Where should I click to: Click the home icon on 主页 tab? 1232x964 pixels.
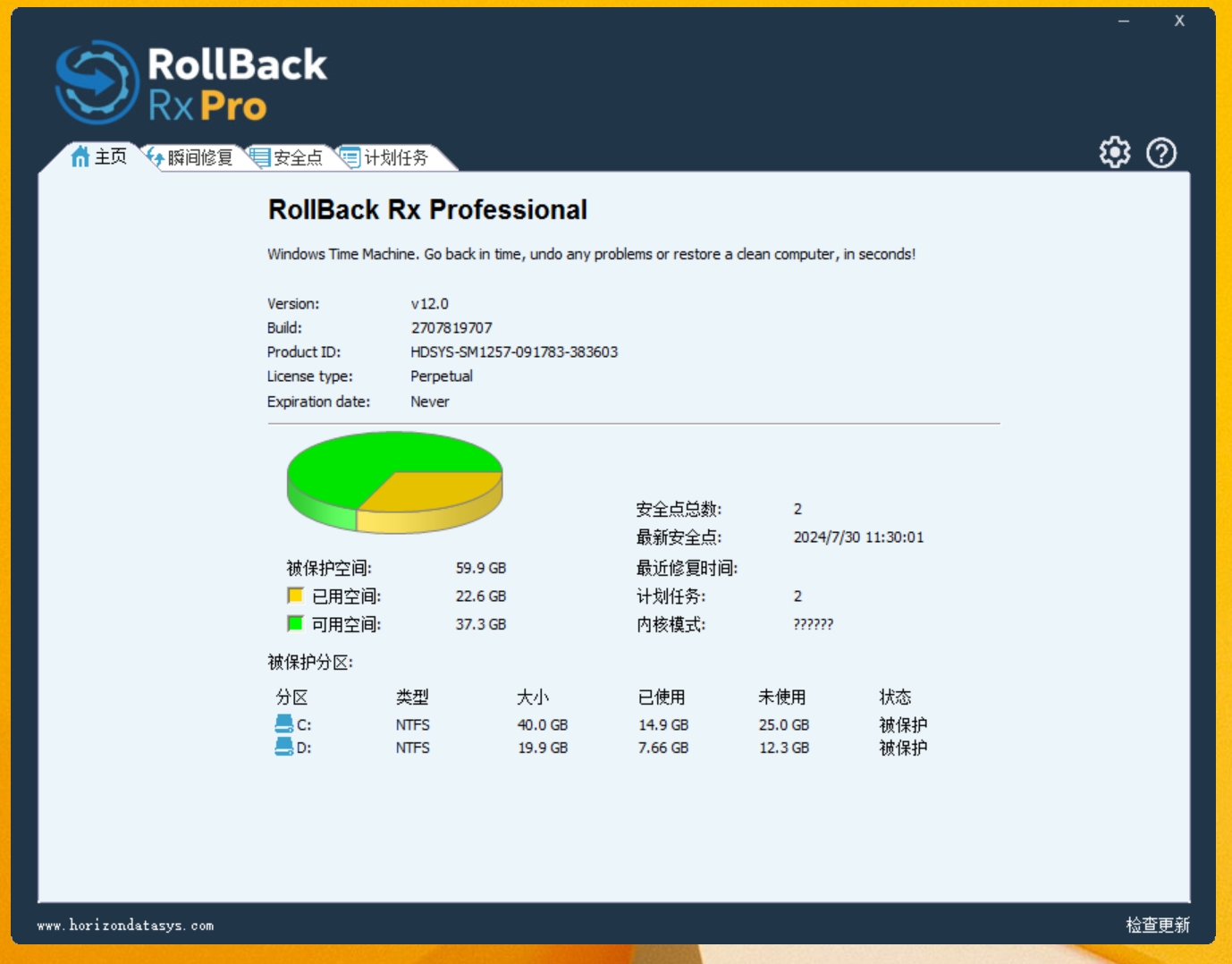point(80,157)
